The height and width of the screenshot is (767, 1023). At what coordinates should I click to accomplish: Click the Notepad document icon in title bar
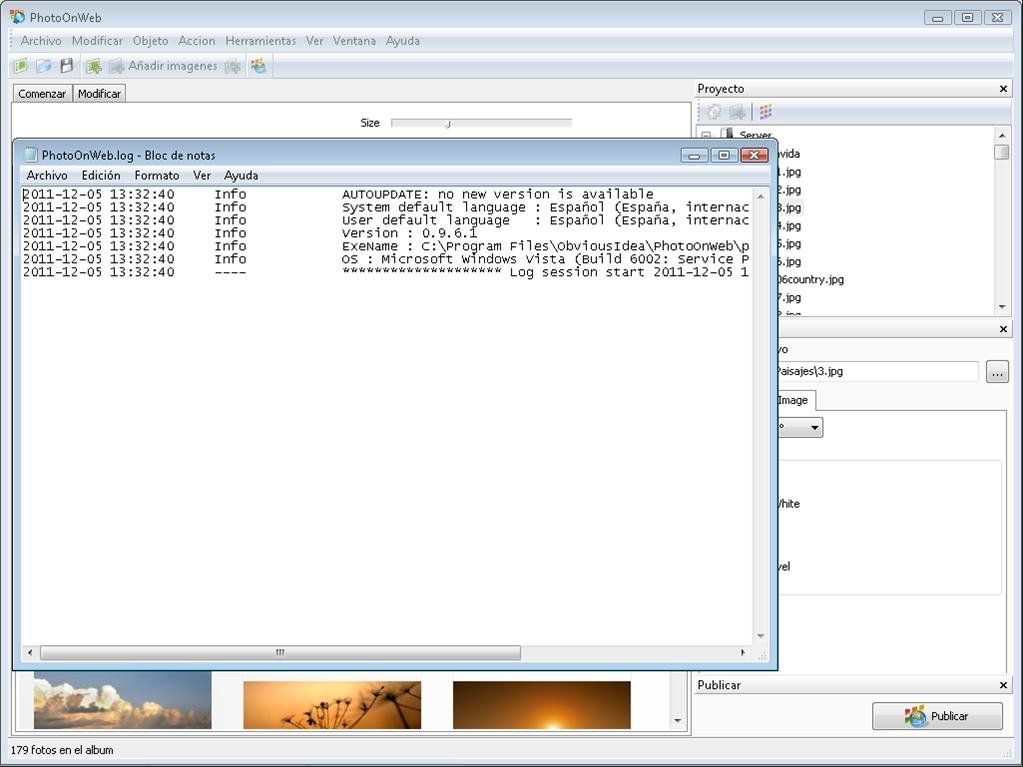(31, 155)
